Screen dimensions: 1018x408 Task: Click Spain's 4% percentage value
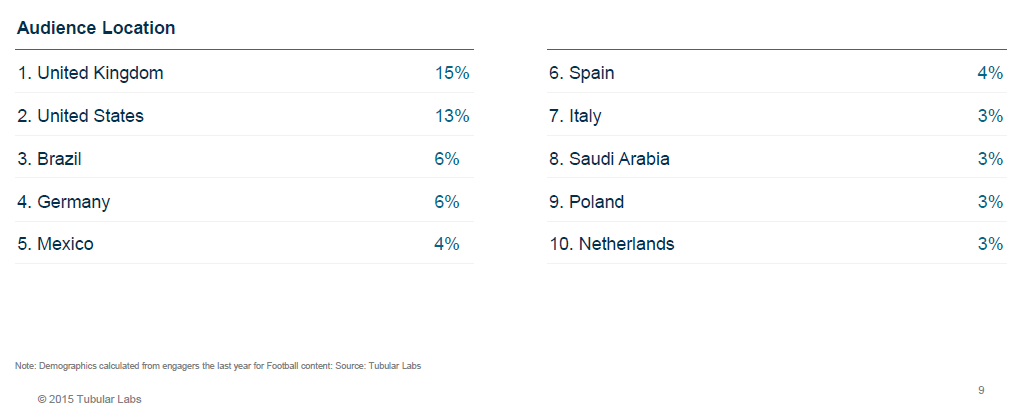click(990, 73)
